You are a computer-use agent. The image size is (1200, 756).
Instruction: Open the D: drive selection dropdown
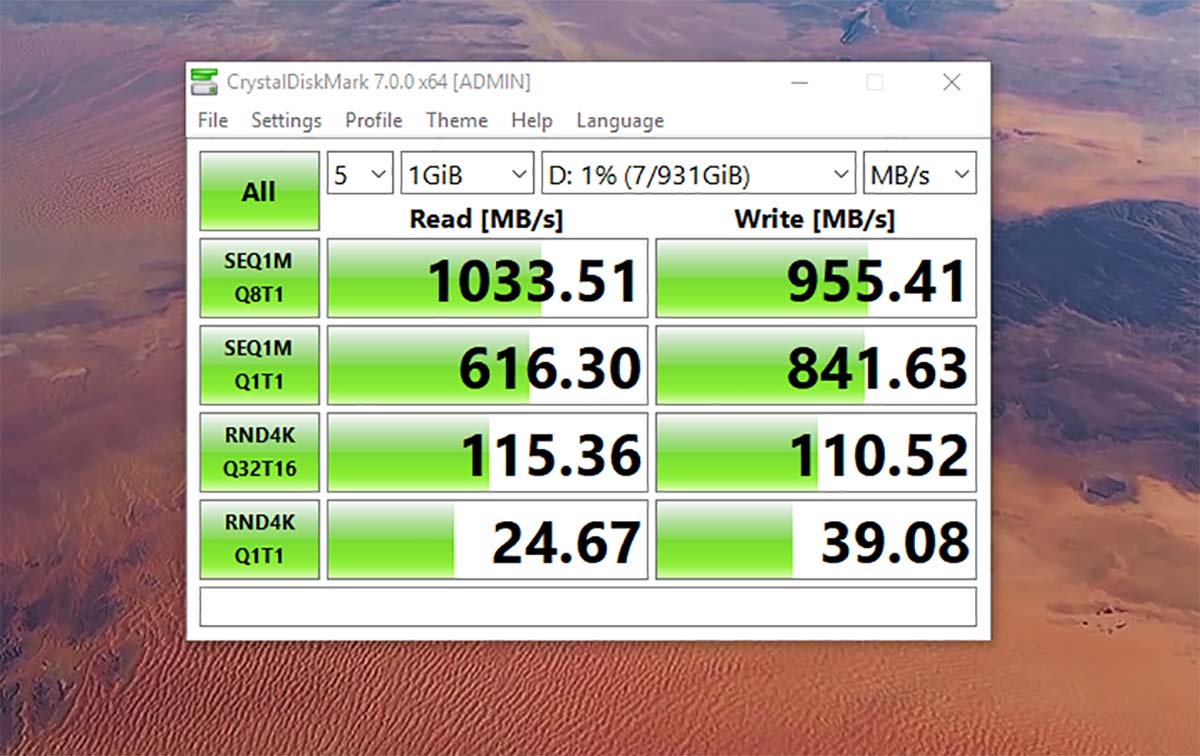(x=697, y=176)
